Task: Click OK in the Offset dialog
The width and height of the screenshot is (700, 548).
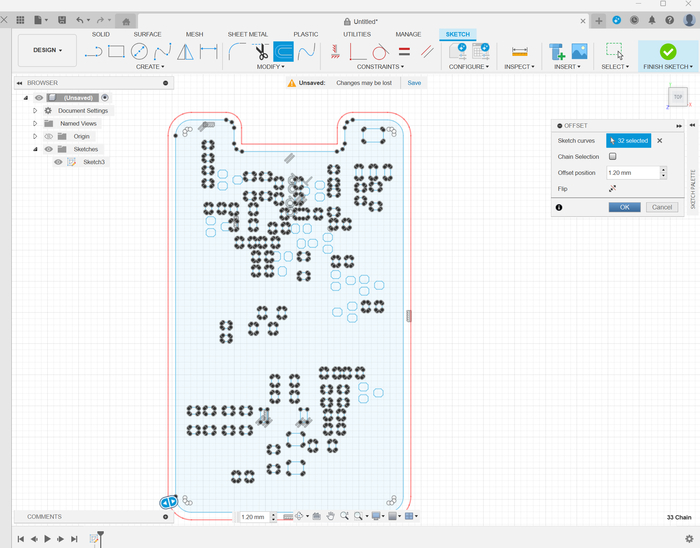Action: coord(624,207)
